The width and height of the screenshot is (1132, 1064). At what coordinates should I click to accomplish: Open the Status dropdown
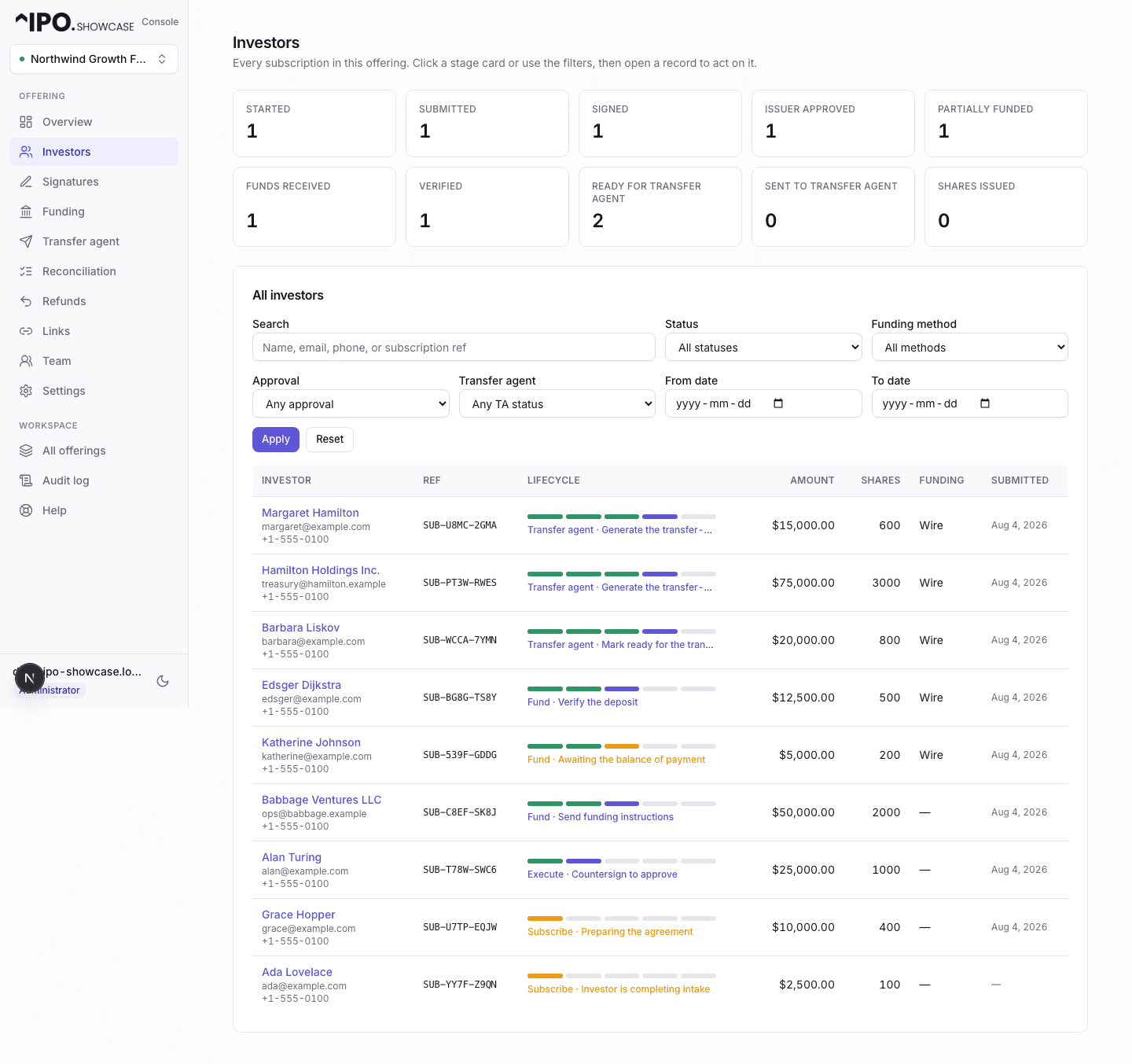tap(764, 348)
